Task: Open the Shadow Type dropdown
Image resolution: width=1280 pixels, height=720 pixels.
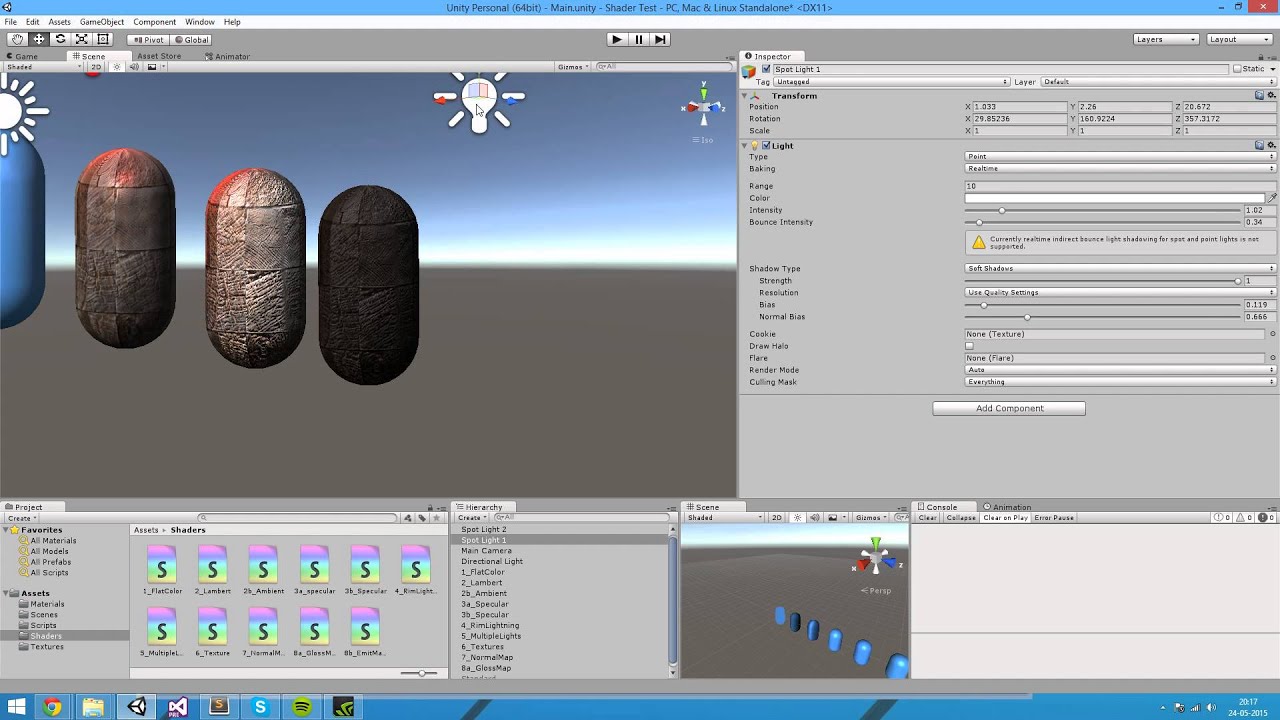Action: click(x=1120, y=269)
